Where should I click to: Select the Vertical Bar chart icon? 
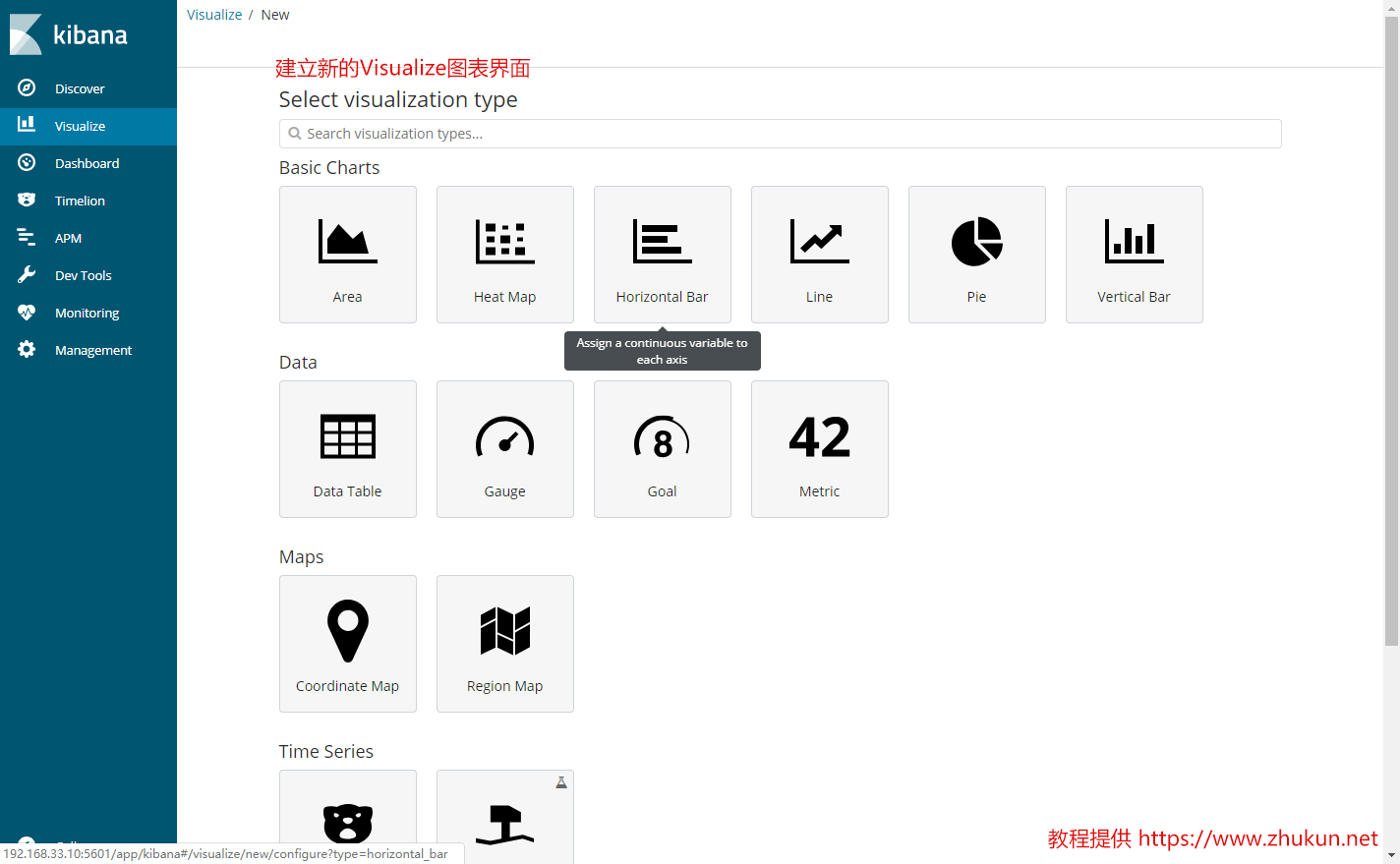pyautogui.click(x=1134, y=241)
